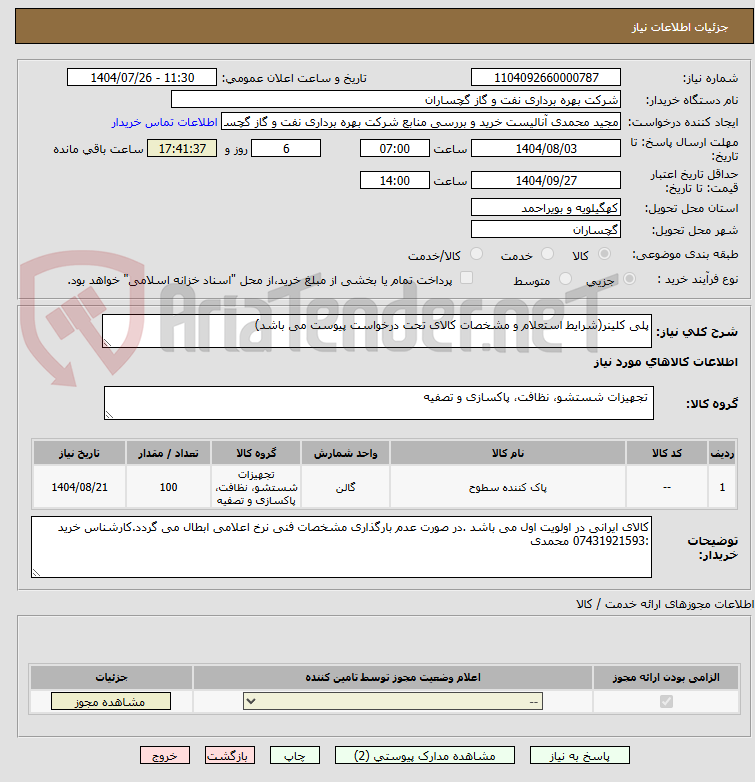Viewport: 755px width, 782px height.
Task: Click the جزئیات اطلاعات نیاز title bar
Action: (384, 26)
